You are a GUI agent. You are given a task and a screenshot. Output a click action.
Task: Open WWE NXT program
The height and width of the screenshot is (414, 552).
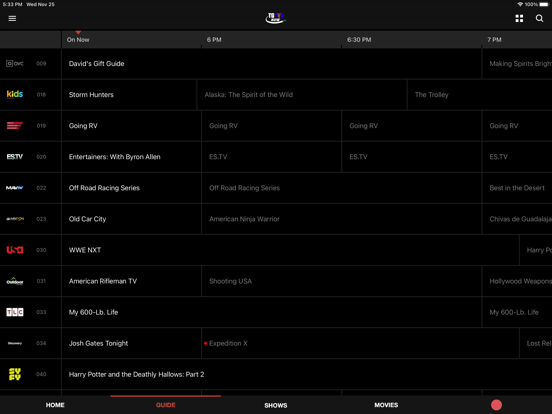coord(290,250)
